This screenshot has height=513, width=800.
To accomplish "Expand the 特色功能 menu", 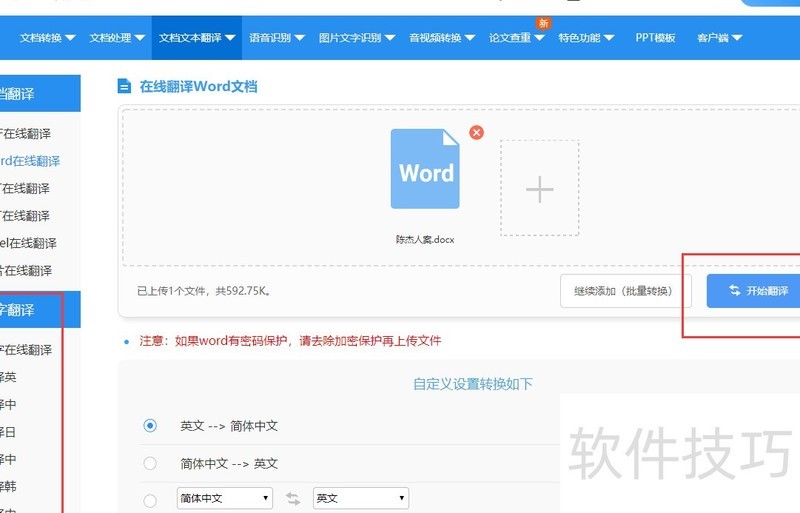I will (x=586, y=38).
